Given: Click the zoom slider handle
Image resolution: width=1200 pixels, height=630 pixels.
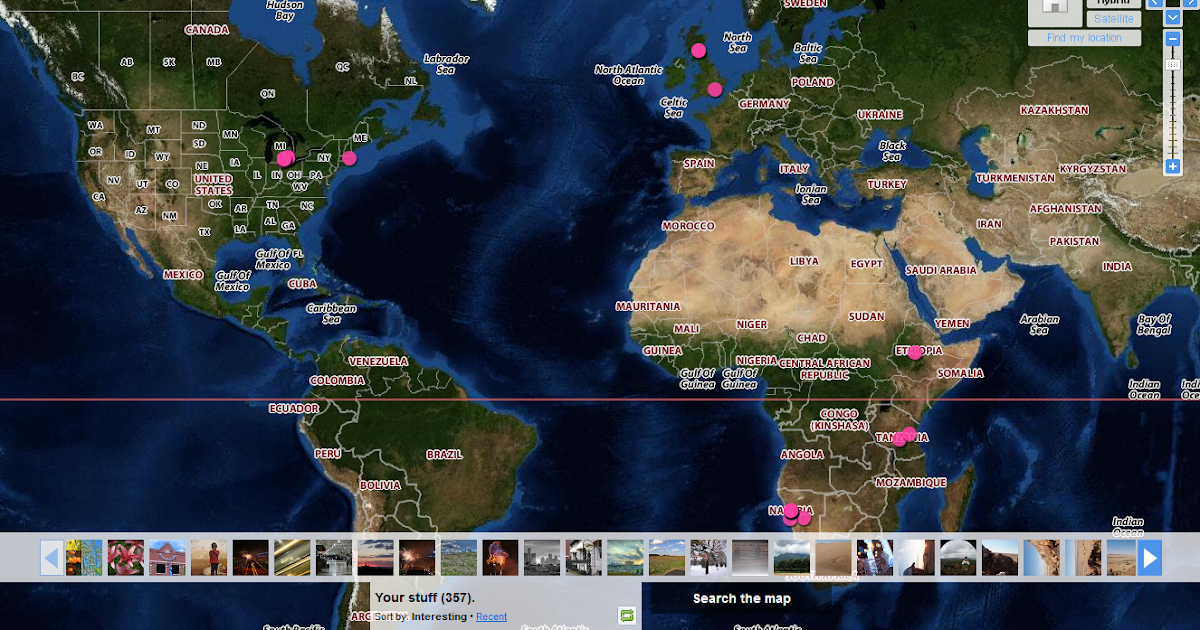Looking at the screenshot, I should (x=1172, y=66).
